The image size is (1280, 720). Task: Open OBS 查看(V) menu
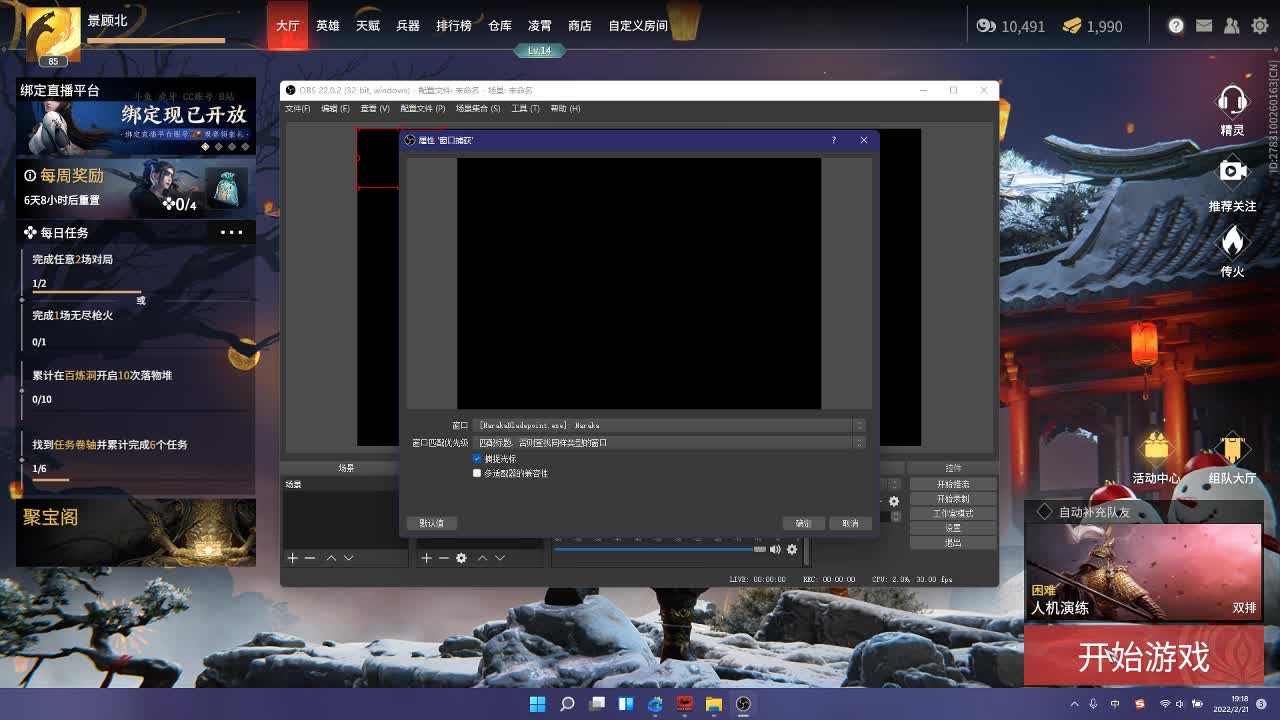tap(375, 108)
